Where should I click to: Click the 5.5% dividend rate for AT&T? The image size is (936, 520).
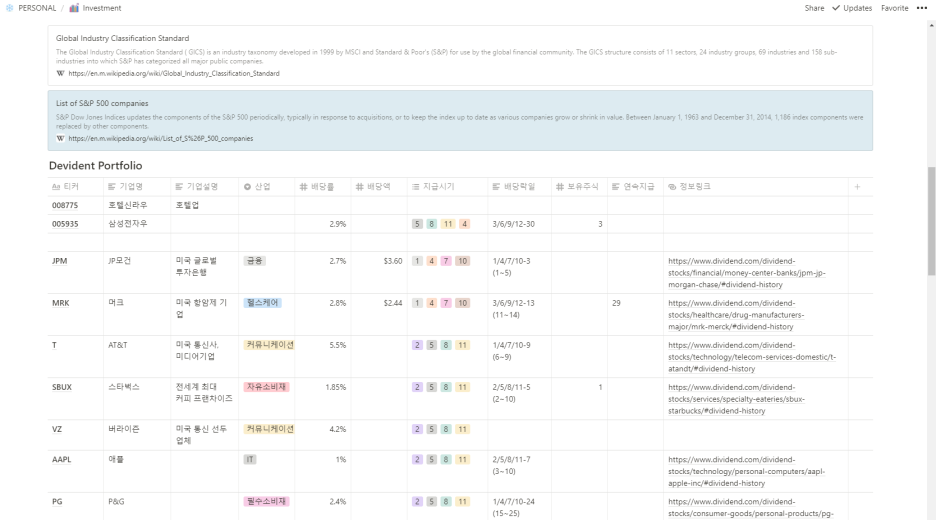click(x=338, y=345)
